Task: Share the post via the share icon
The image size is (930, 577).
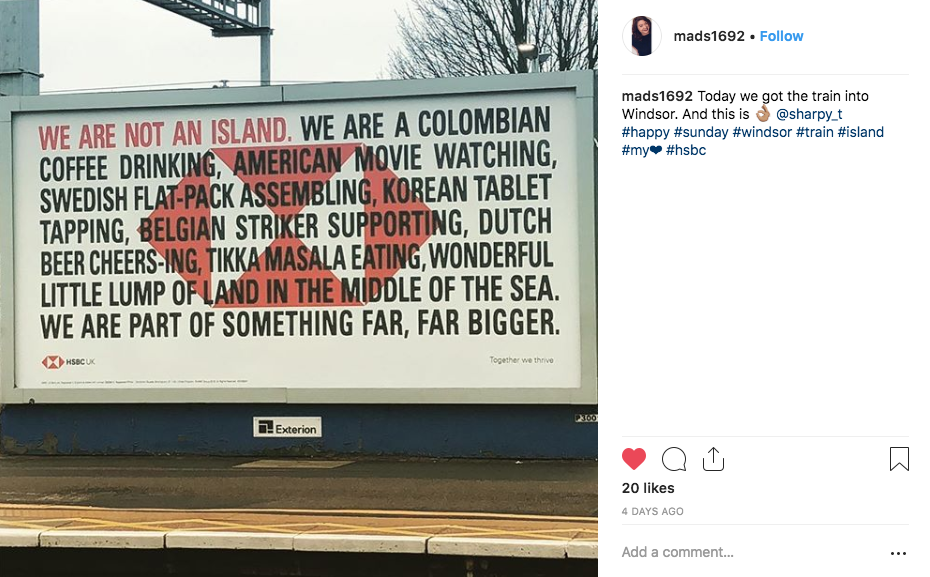Action: [x=713, y=459]
